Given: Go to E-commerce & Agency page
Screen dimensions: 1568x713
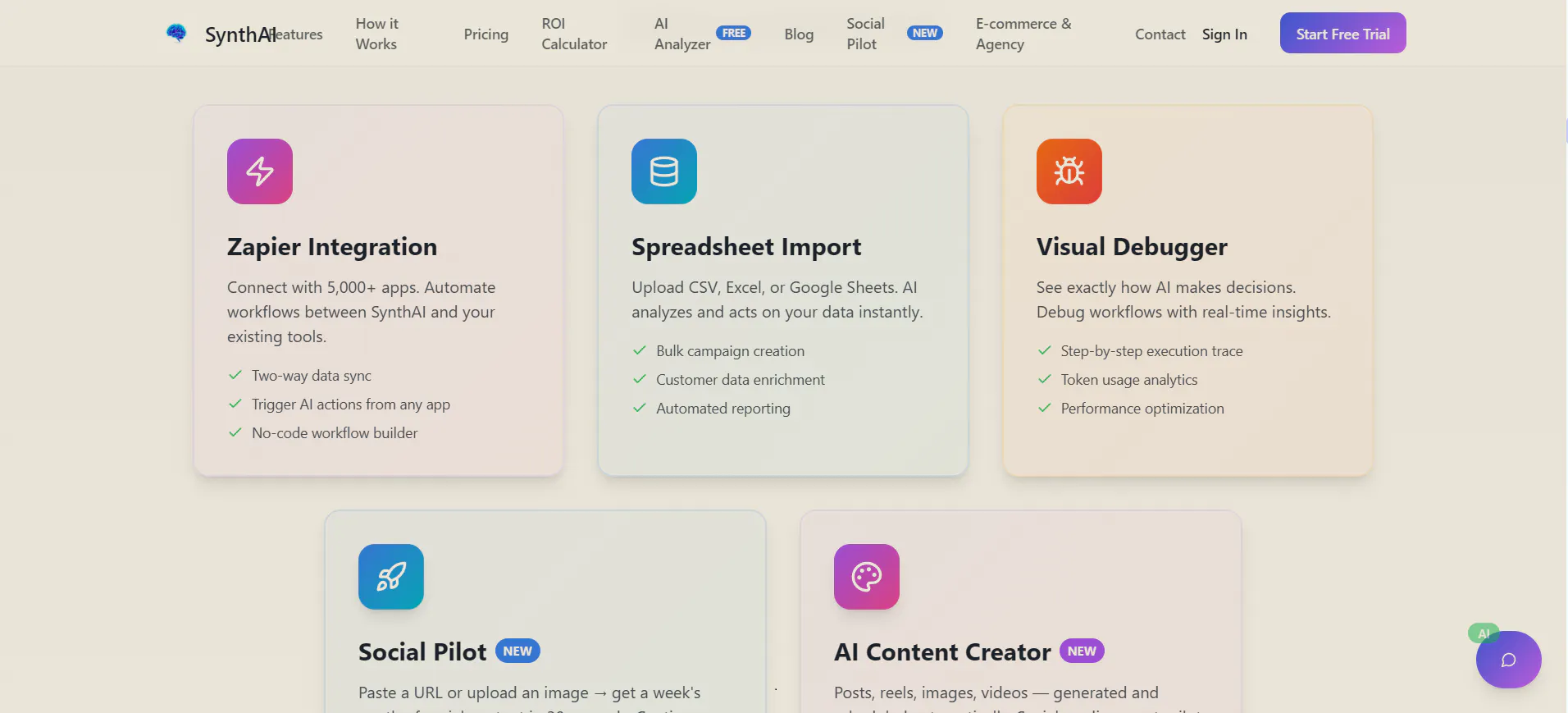Looking at the screenshot, I should click(1023, 34).
